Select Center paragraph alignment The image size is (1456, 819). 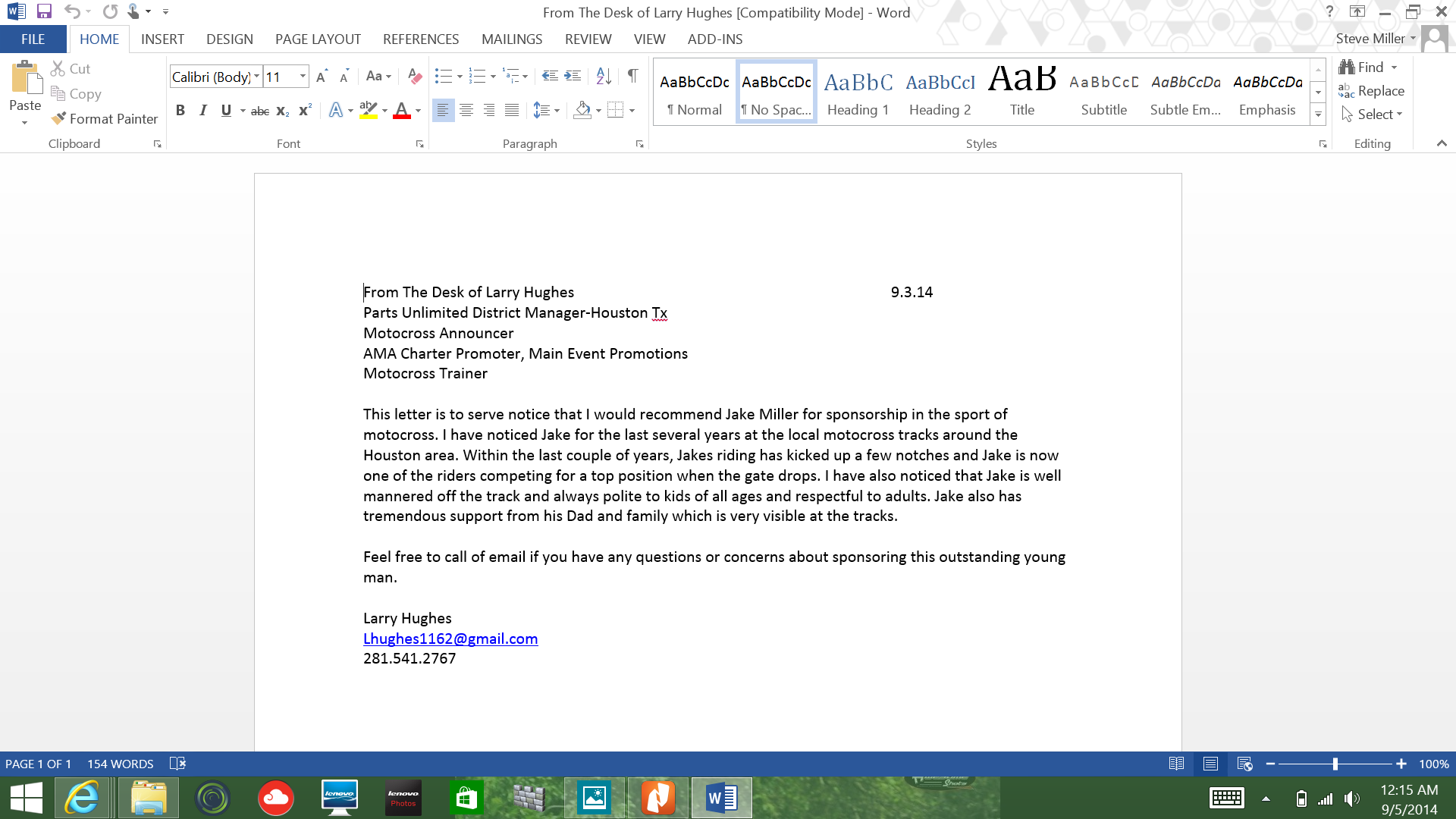pyautogui.click(x=466, y=111)
